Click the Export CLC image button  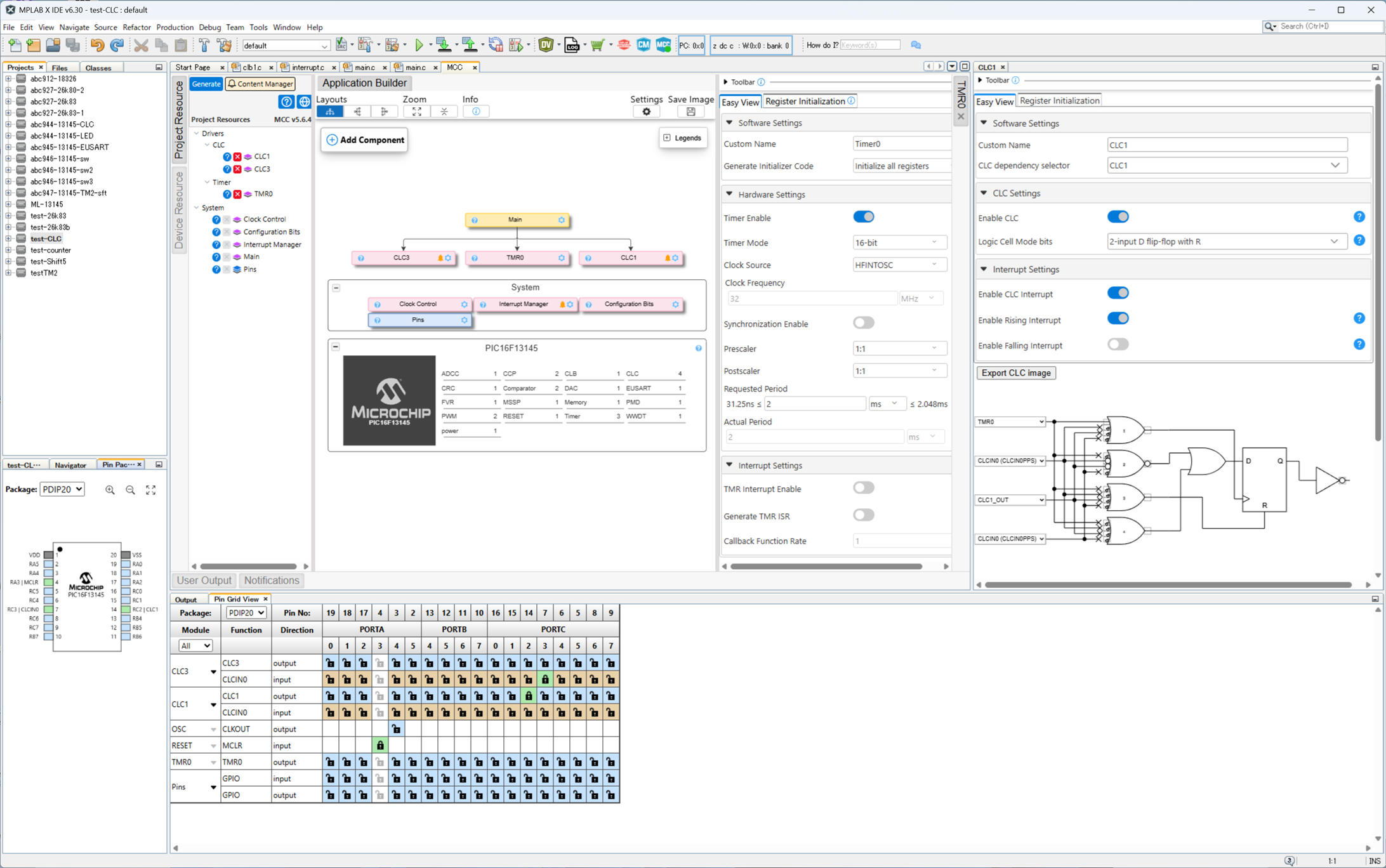[x=1016, y=373]
